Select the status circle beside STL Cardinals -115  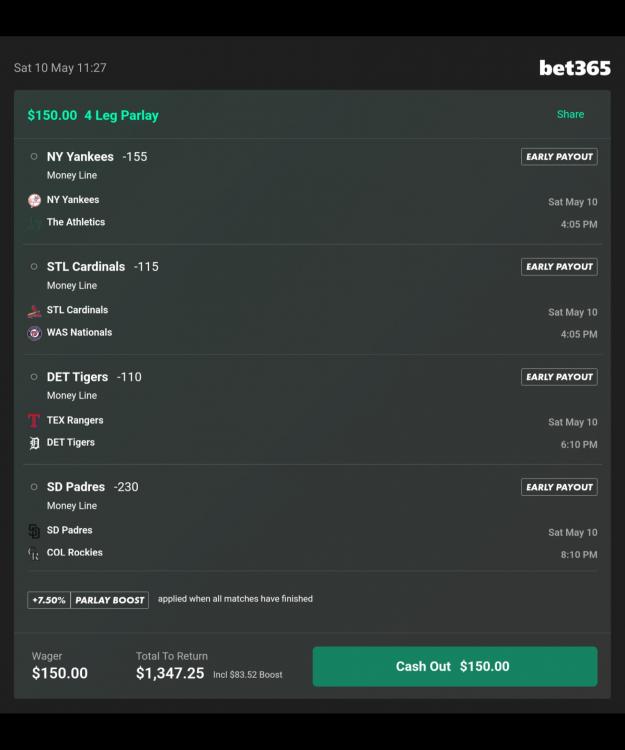coord(34,267)
